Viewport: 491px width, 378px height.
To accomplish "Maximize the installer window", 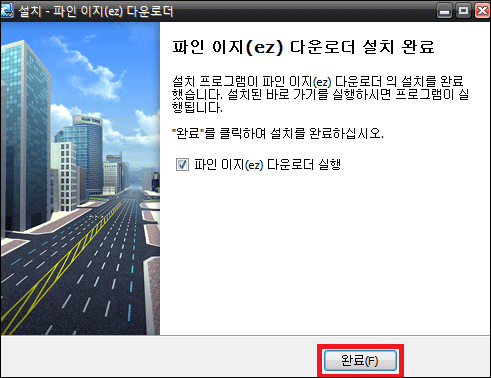I will click(463, 11).
